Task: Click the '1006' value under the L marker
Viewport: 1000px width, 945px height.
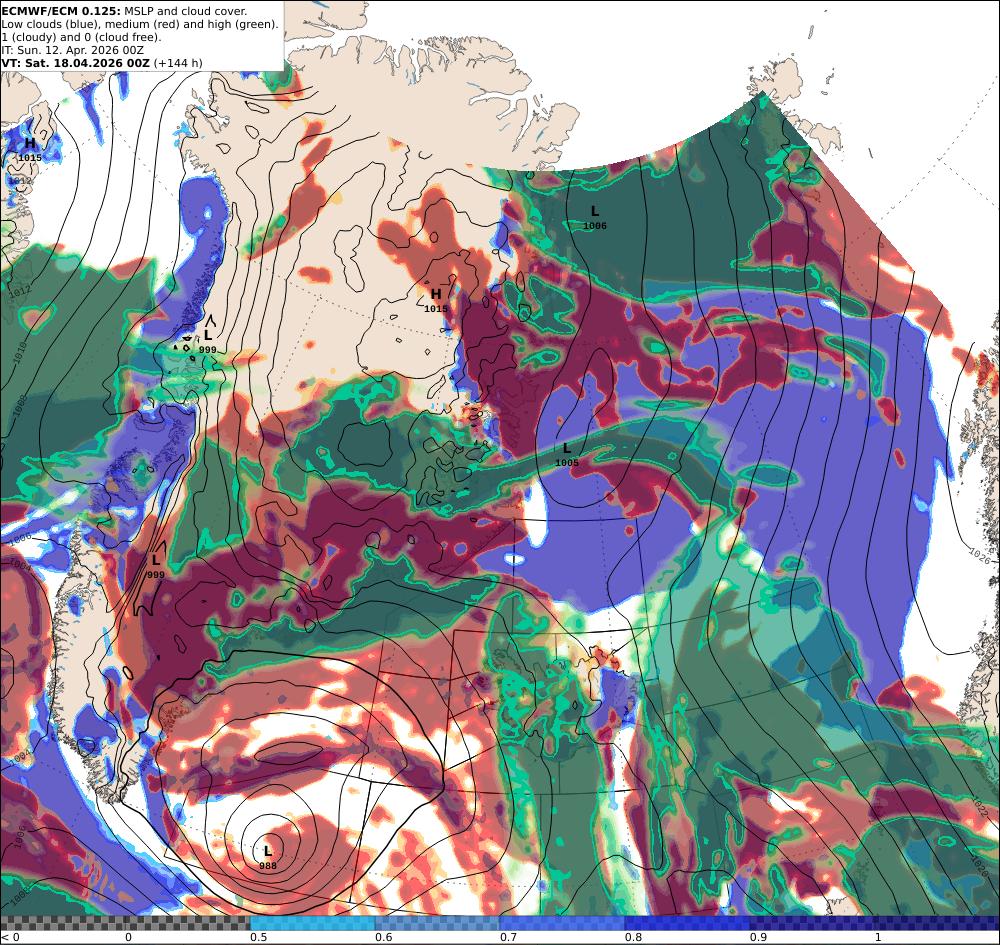Action: tap(594, 226)
